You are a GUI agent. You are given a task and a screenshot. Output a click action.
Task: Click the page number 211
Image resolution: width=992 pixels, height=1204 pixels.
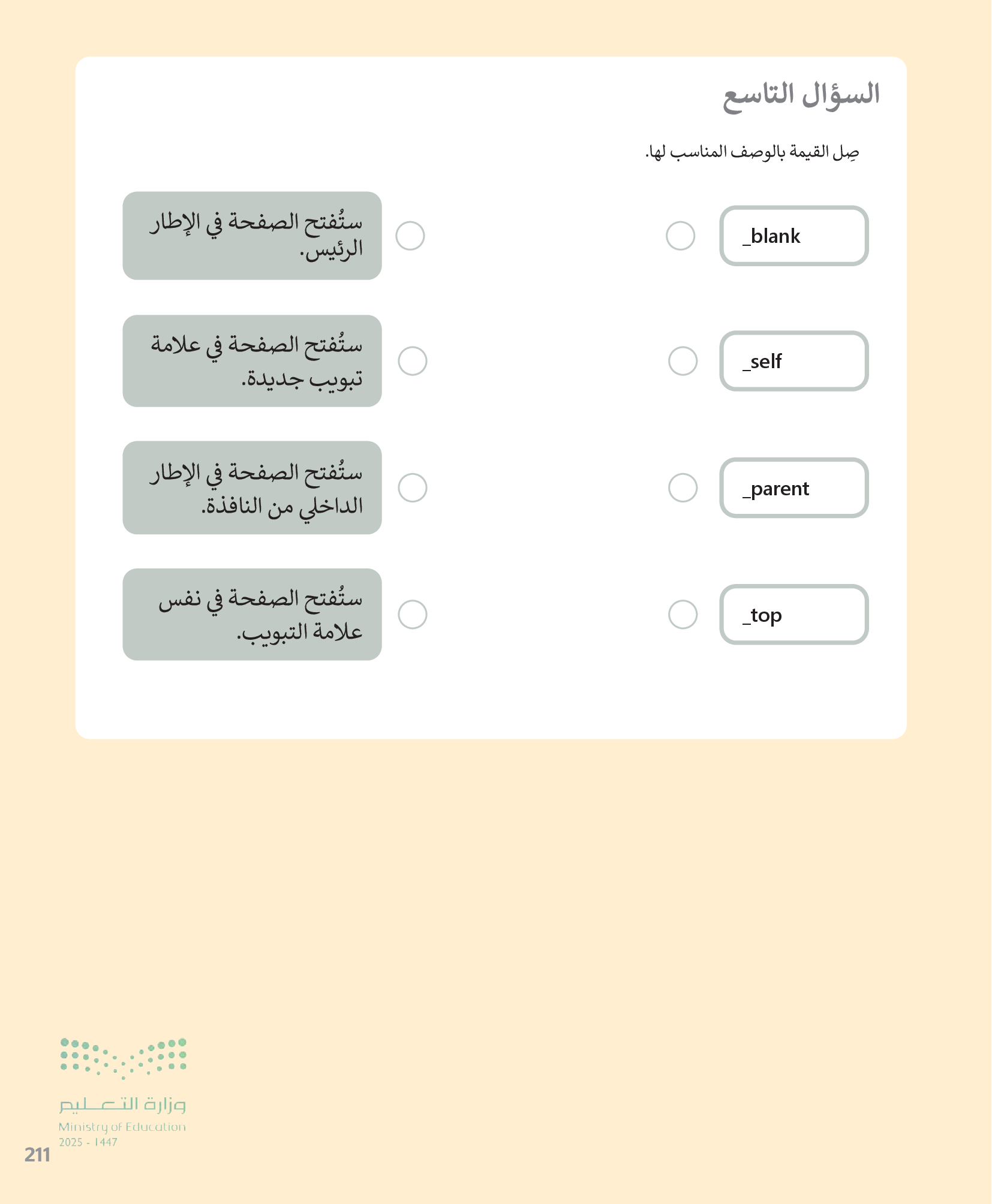(x=37, y=1154)
